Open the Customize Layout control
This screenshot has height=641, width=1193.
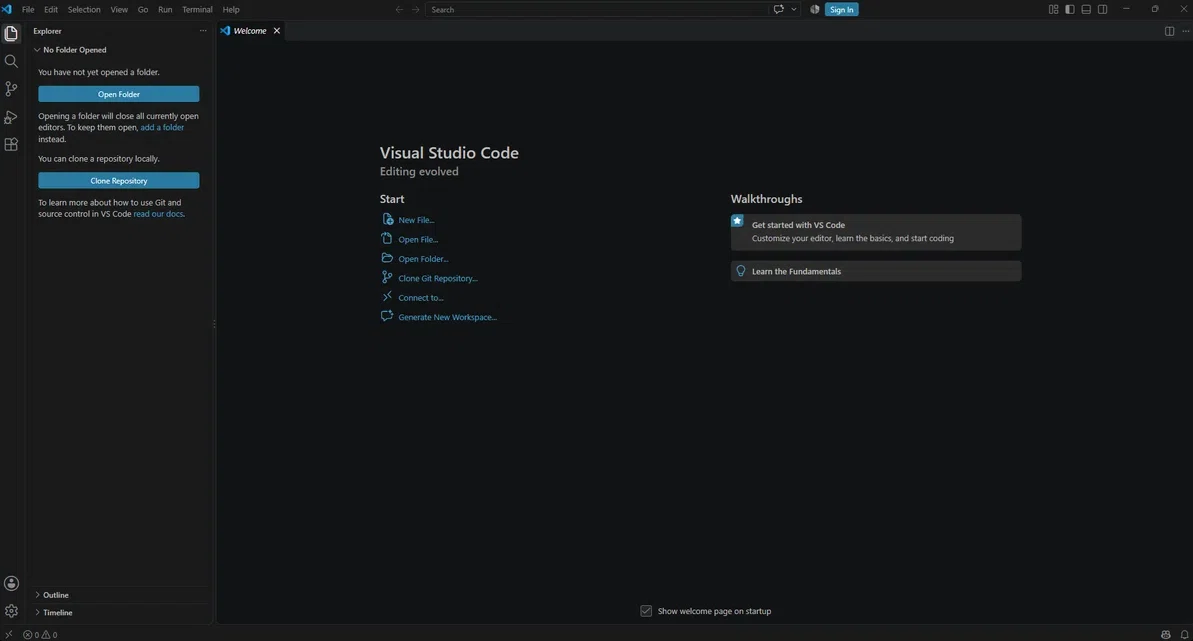pos(1054,10)
